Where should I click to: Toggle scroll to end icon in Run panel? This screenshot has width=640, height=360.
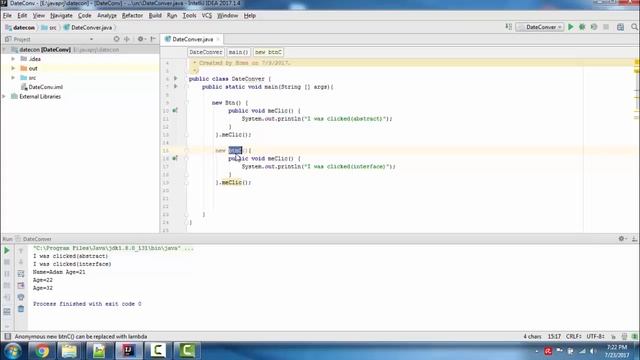pos(21,285)
